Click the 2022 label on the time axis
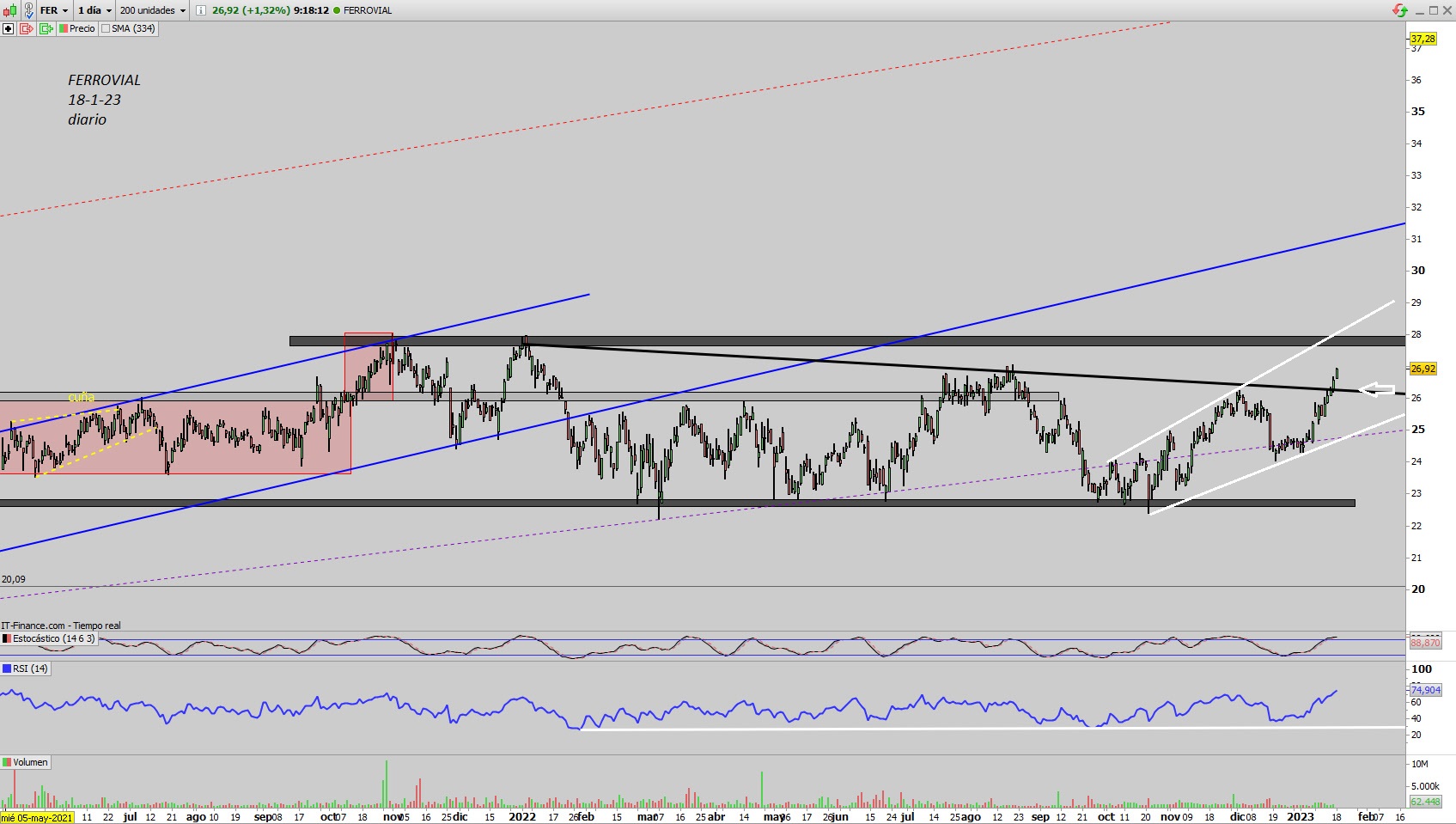Viewport: 1456px width, 824px height. click(521, 817)
